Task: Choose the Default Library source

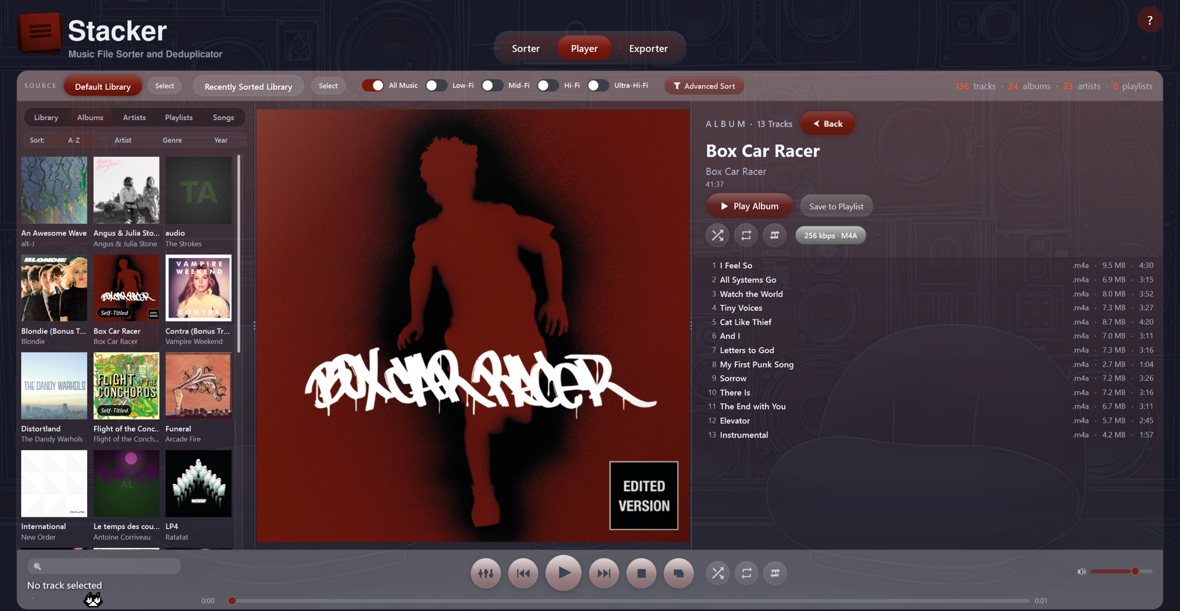Action: 103,87
